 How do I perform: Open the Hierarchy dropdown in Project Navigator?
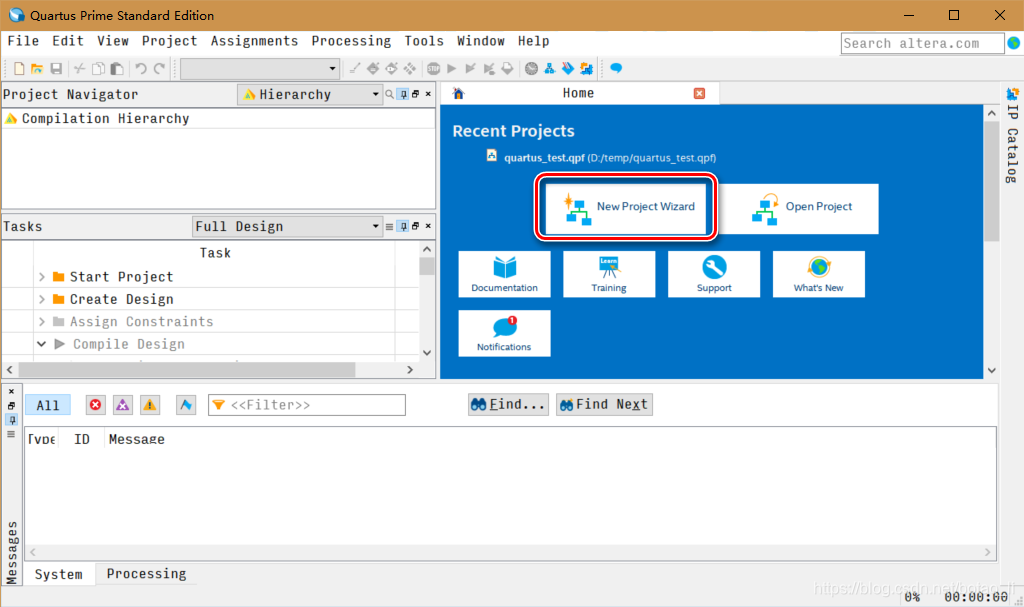coord(310,95)
